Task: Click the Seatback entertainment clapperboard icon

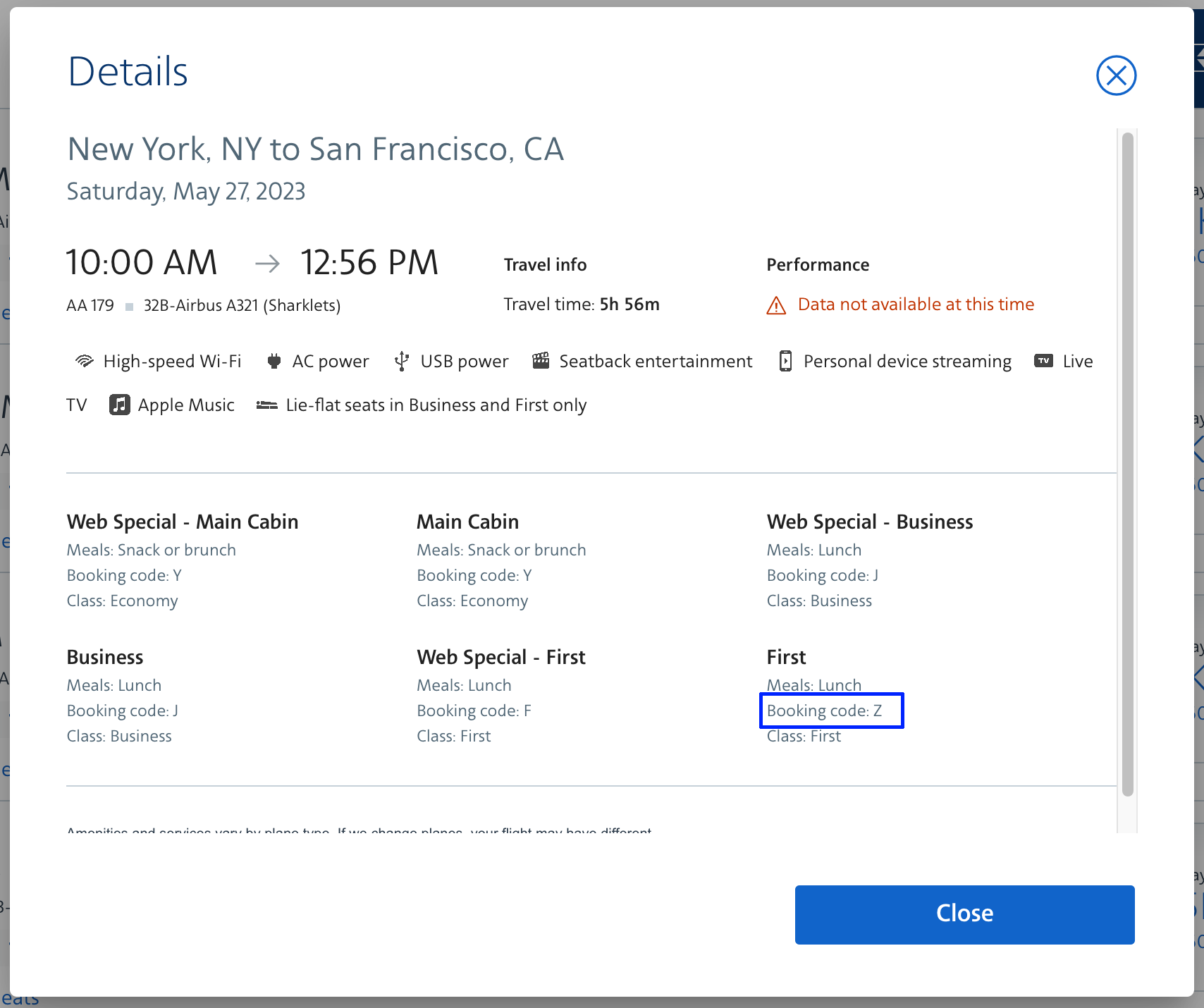Action: point(541,361)
